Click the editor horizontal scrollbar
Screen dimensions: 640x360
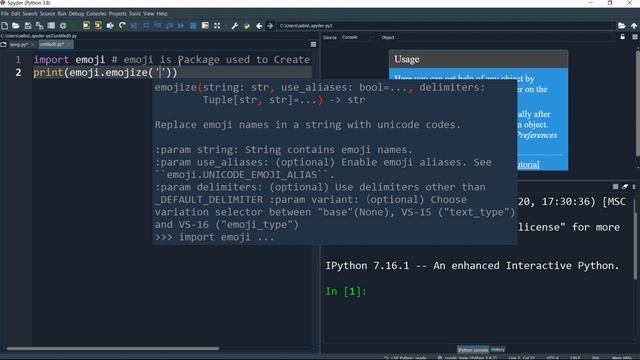pos(113,349)
